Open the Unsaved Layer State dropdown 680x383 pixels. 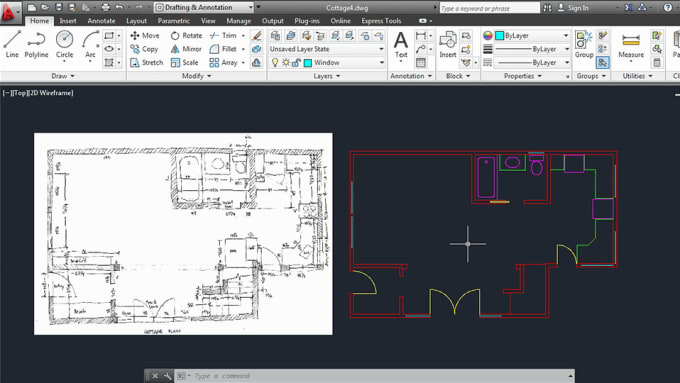327,49
